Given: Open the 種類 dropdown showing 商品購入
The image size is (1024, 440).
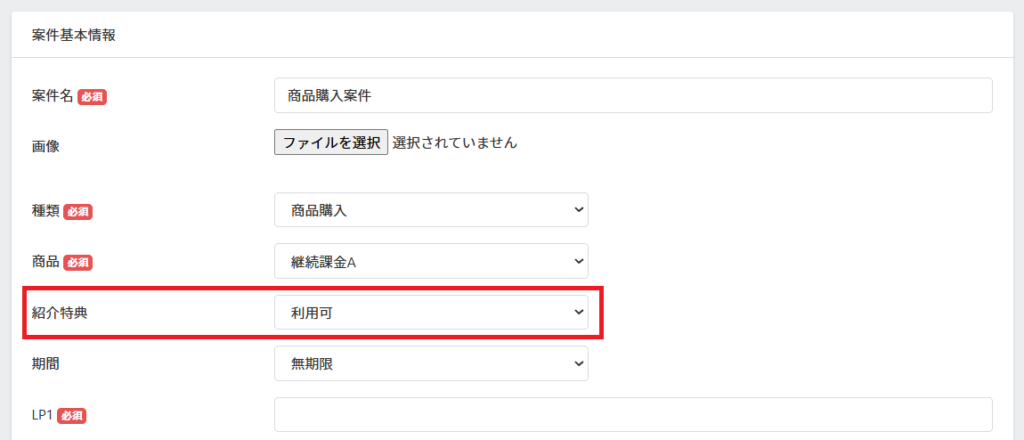Looking at the screenshot, I should [431, 211].
